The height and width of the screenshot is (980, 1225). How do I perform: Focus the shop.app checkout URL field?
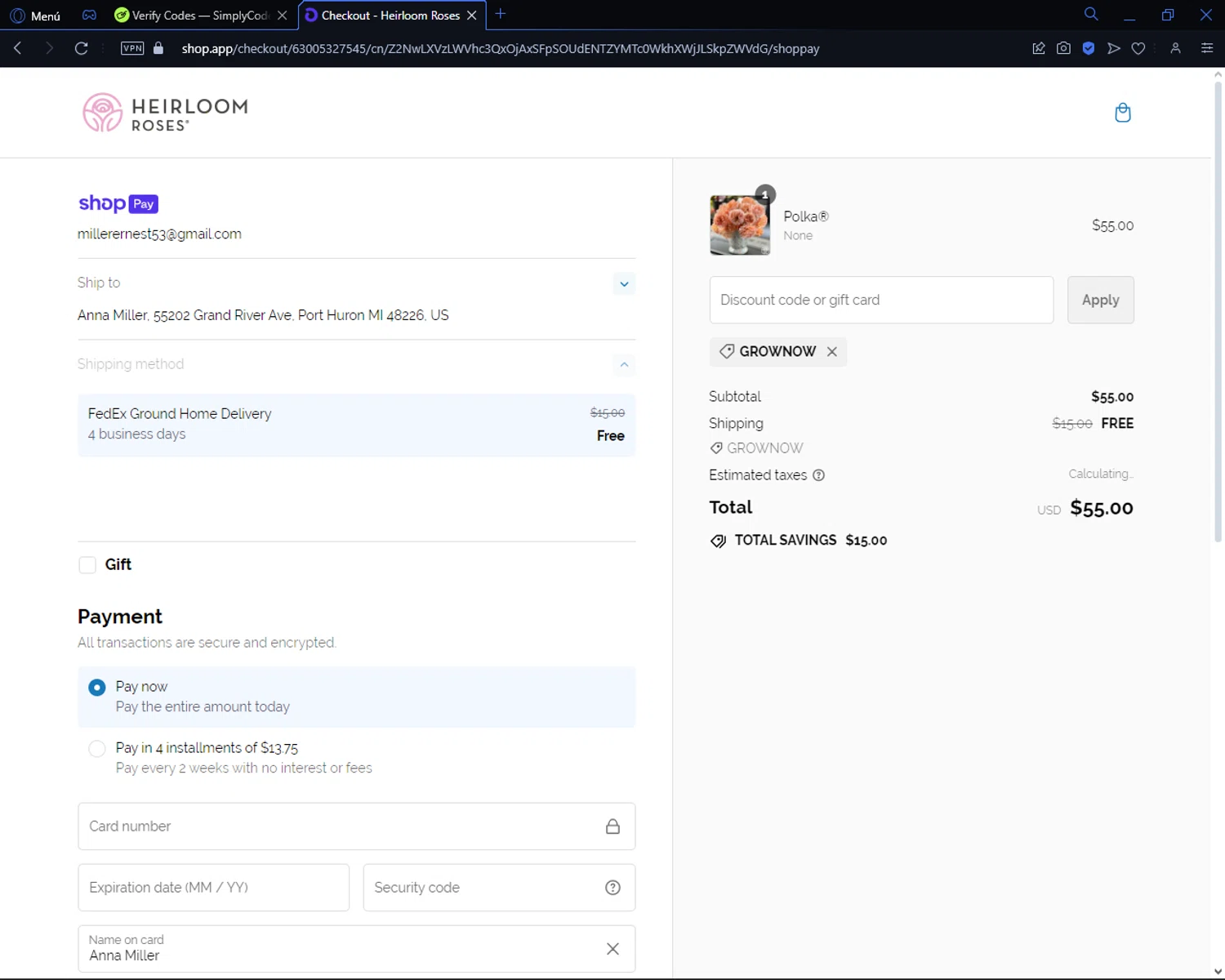coord(500,48)
